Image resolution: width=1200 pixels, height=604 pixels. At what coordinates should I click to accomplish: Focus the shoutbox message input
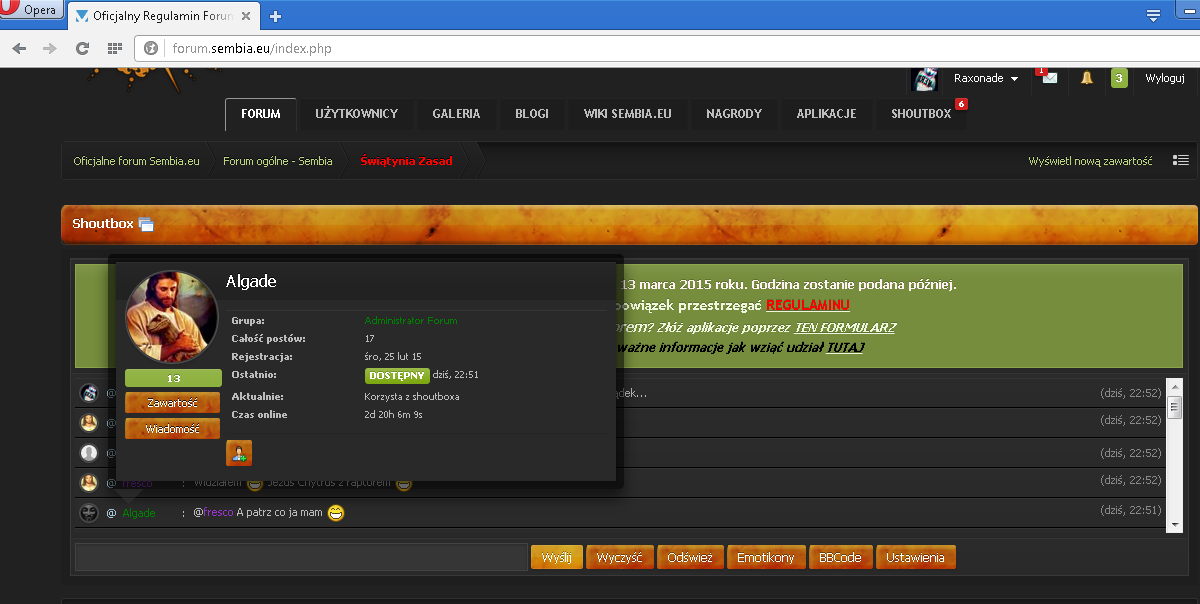tap(301, 557)
